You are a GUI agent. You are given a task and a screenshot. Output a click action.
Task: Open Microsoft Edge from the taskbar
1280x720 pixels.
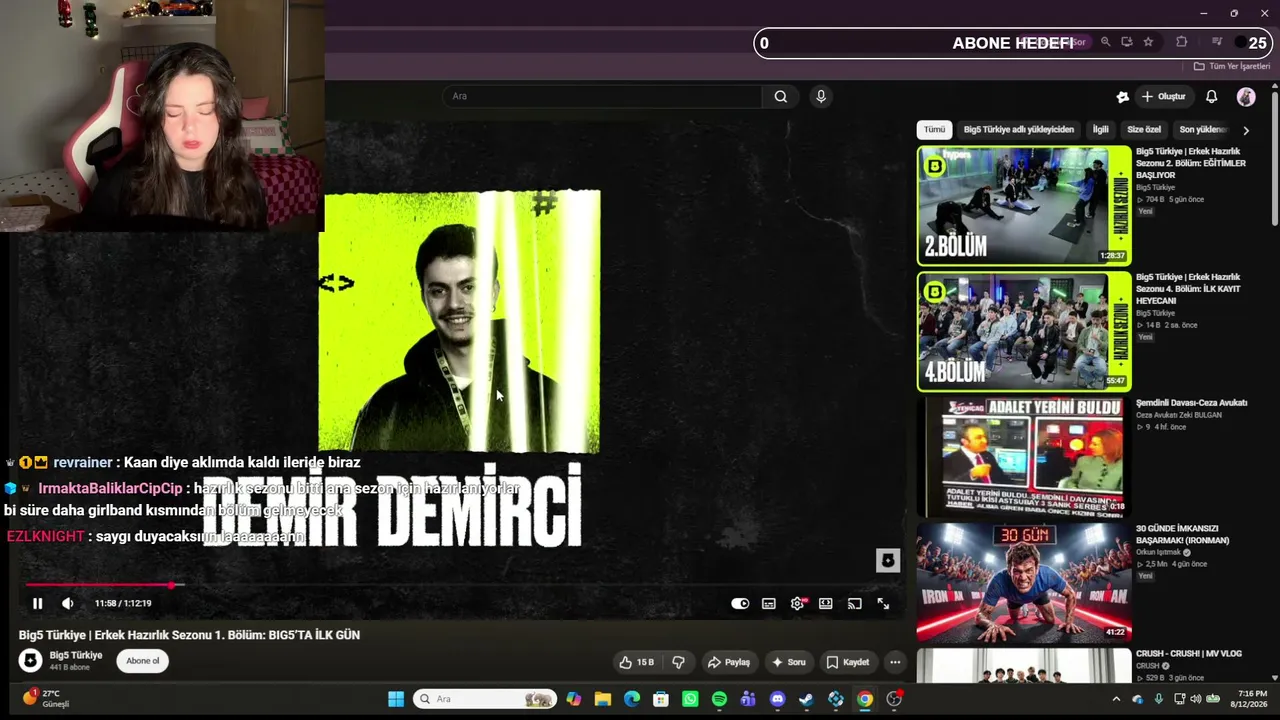click(631, 699)
